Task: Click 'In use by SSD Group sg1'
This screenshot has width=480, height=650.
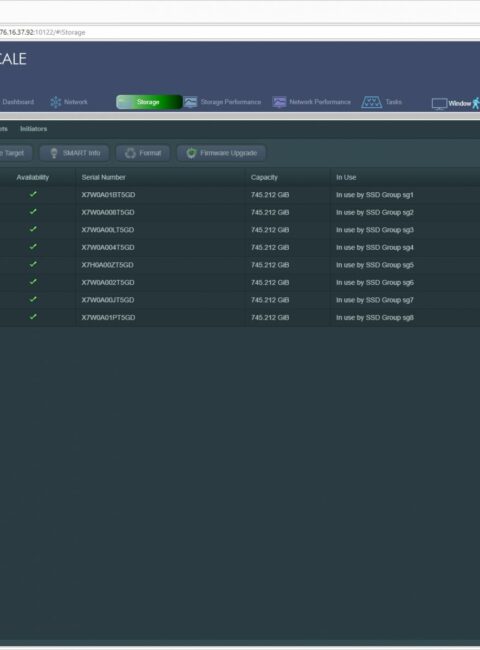Action: (375, 195)
